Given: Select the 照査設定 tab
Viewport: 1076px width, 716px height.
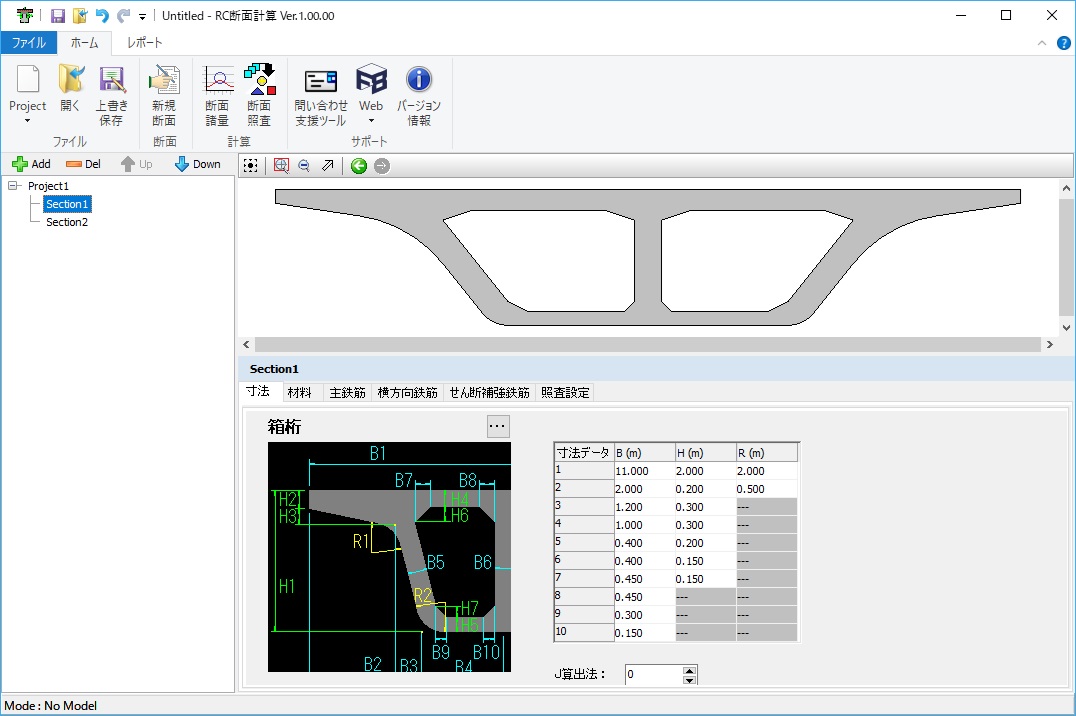Looking at the screenshot, I should point(565,393).
